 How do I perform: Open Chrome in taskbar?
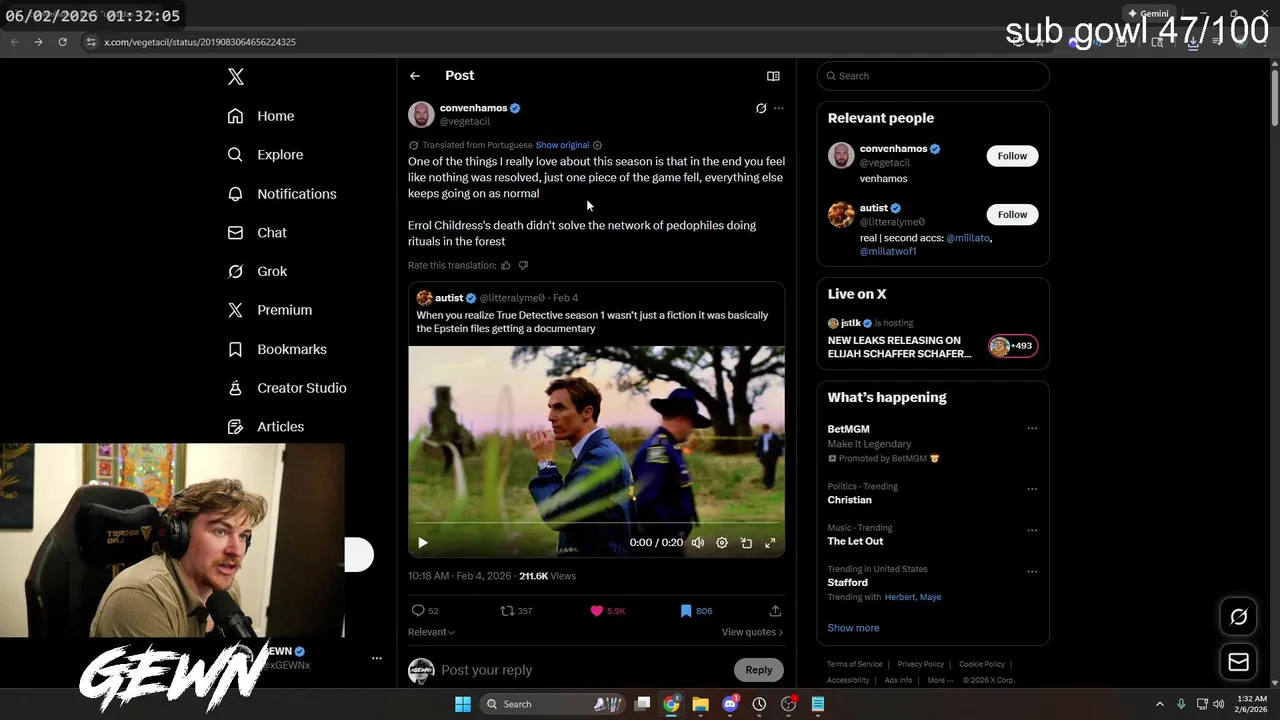671,704
